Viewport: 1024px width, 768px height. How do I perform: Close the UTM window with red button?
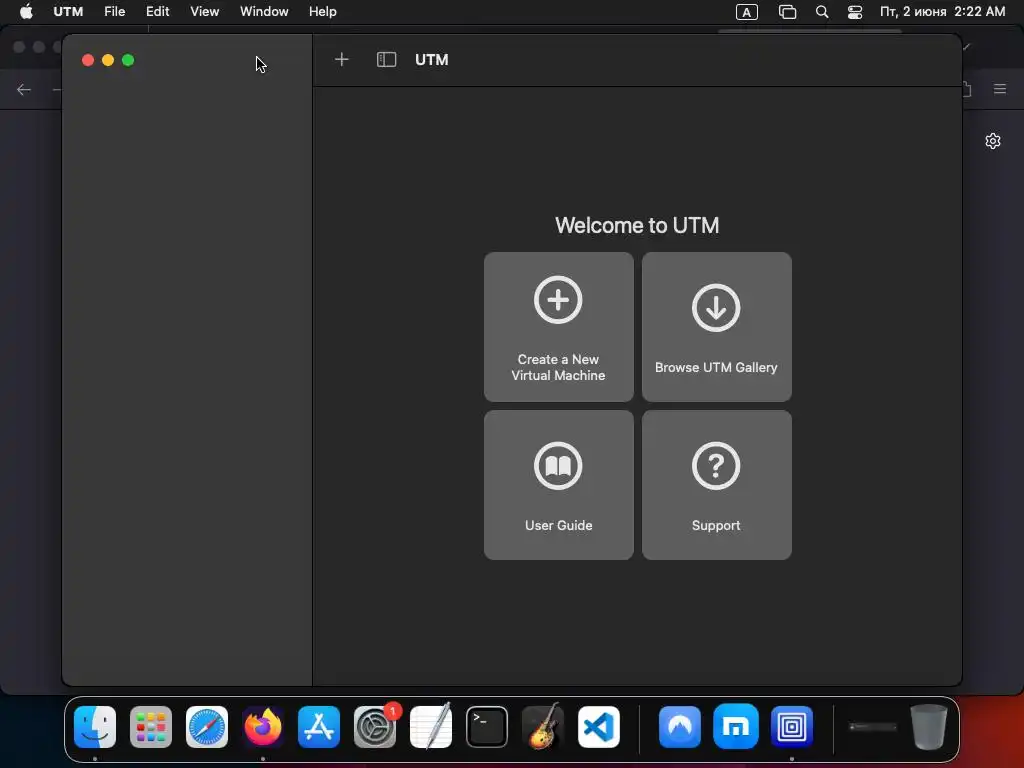pyautogui.click(x=88, y=60)
